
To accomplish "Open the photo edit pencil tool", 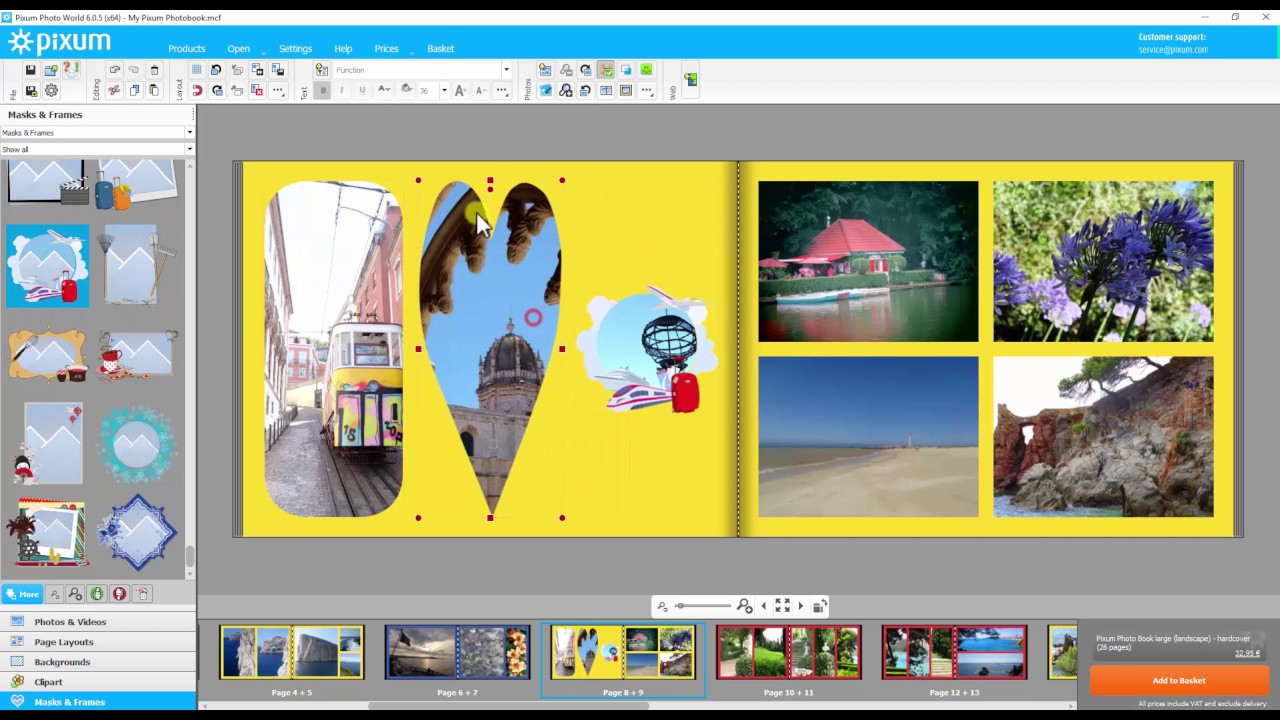I will click(545, 91).
